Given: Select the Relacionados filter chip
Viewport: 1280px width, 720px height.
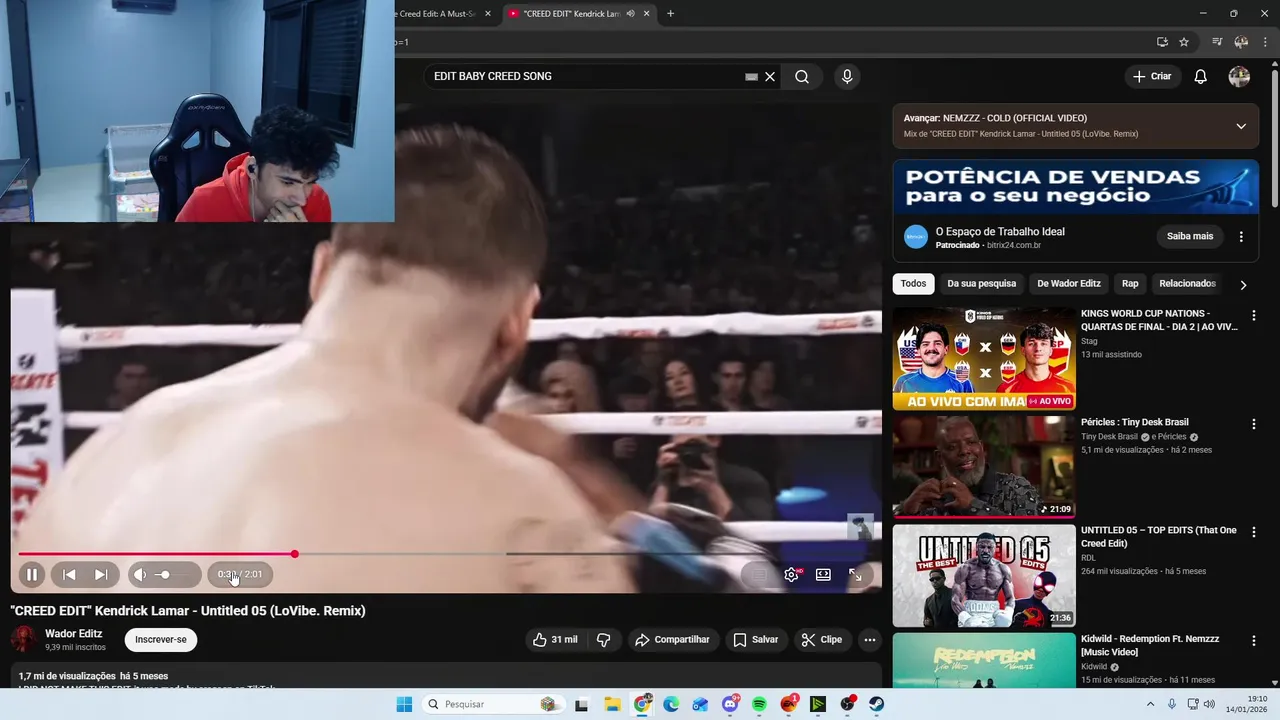Looking at the screenshot, I should (1187, 283).
